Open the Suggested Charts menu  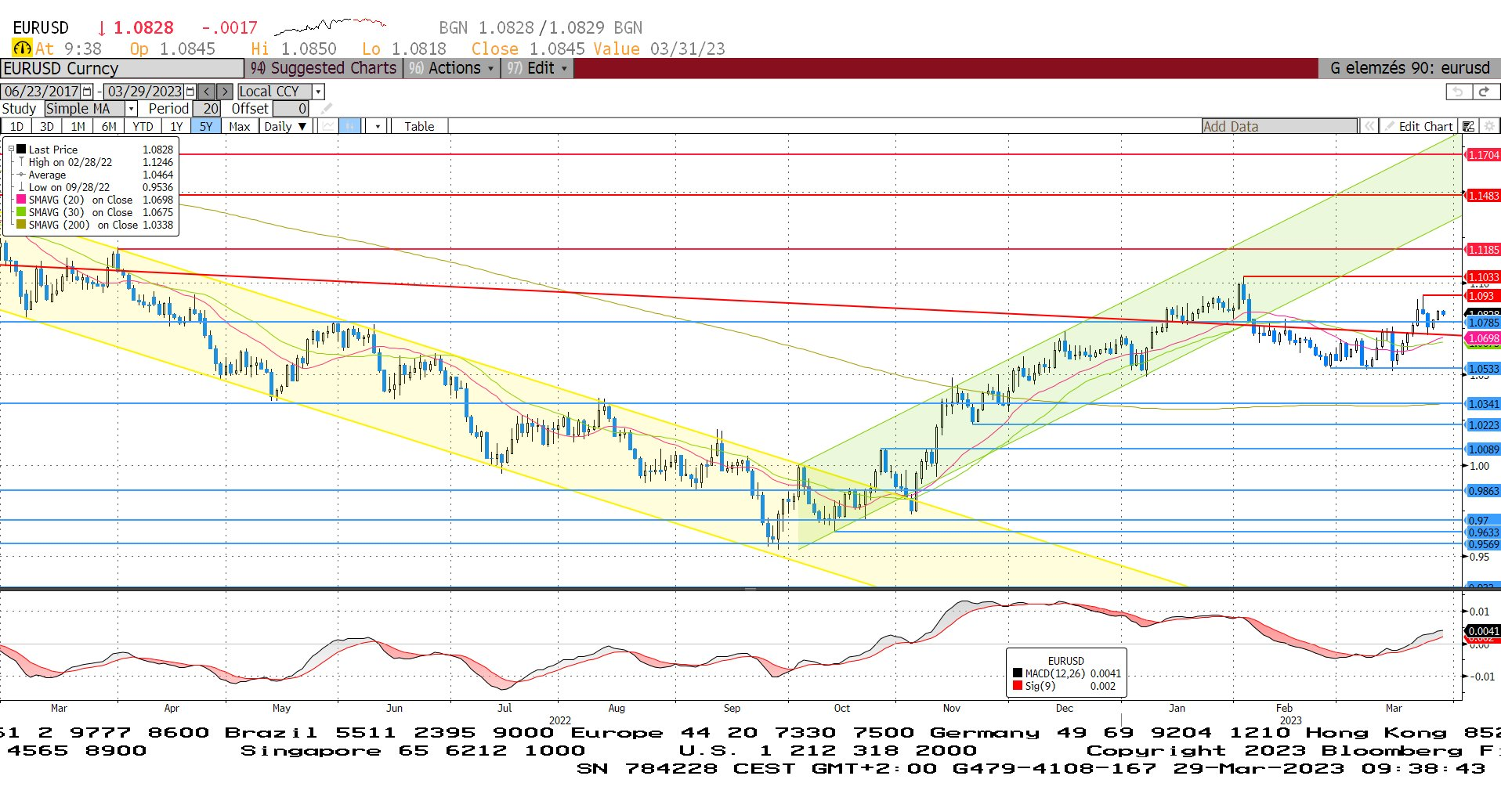(x=324, y=68)
